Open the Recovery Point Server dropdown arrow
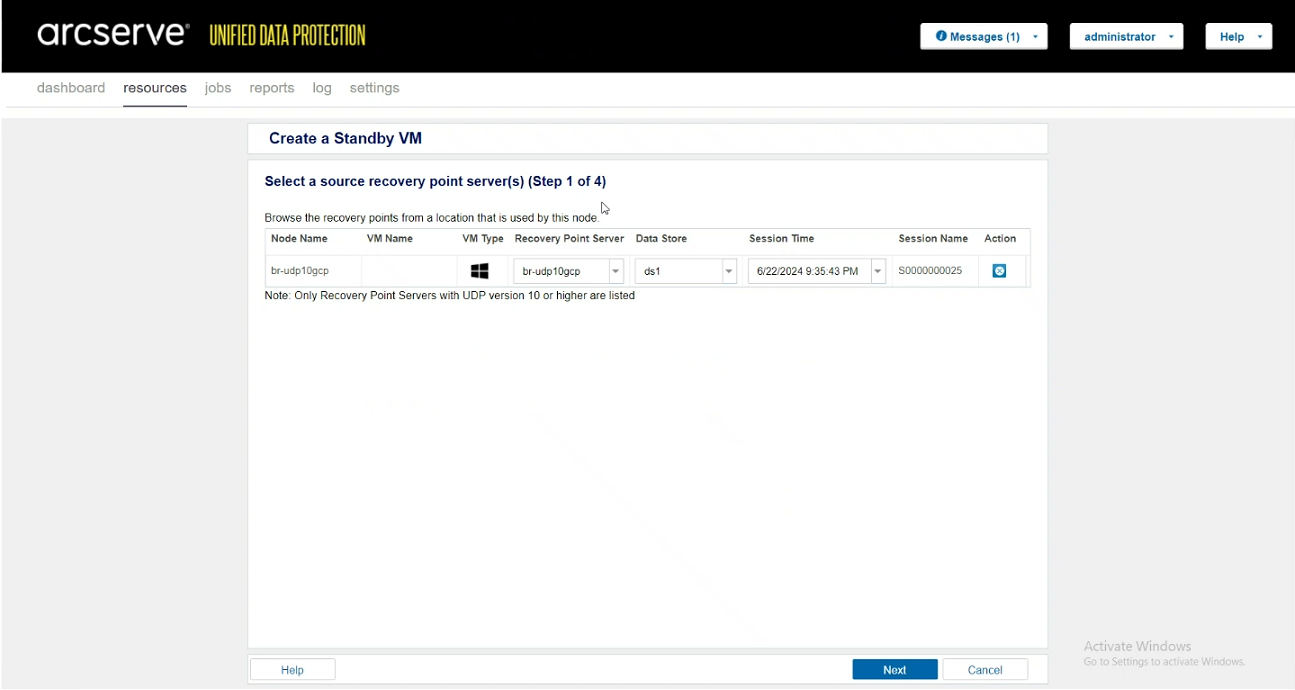 [x=616, y=271]
